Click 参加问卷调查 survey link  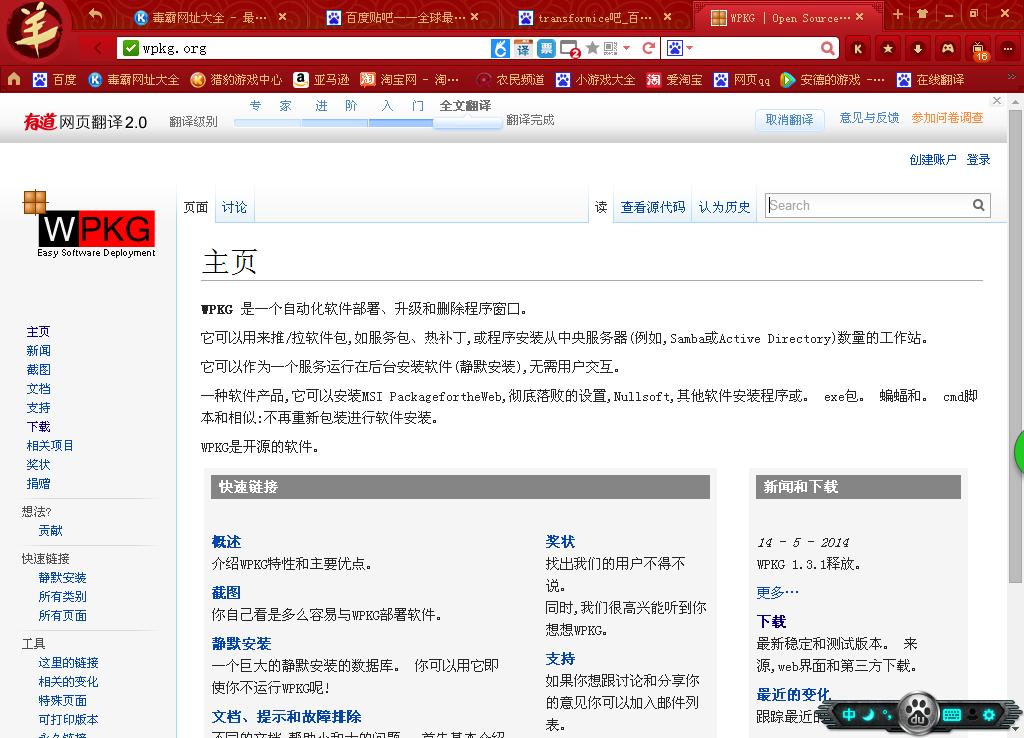coord(947,118)
